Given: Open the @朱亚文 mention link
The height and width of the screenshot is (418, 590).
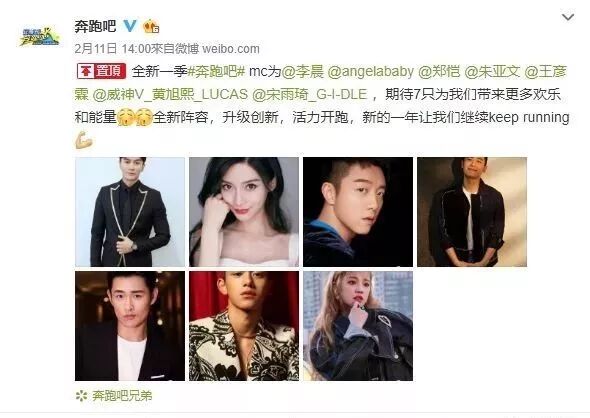Looking at the screenshot, I should tap(492, 71).
